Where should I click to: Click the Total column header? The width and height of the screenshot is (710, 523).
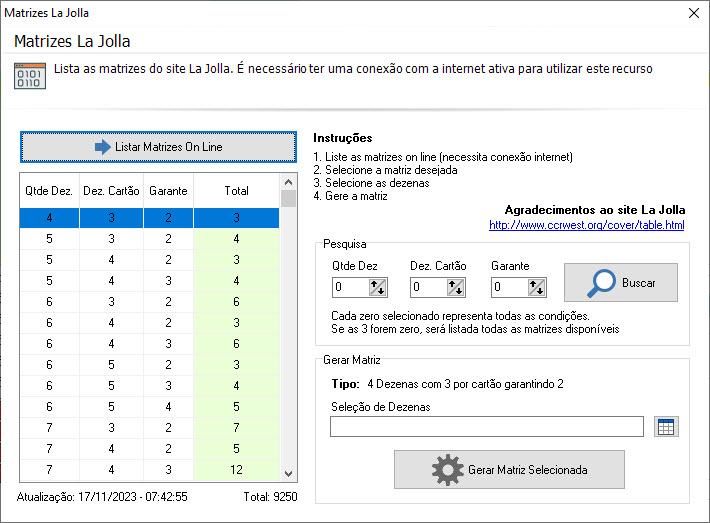click(x=236, y=191)
